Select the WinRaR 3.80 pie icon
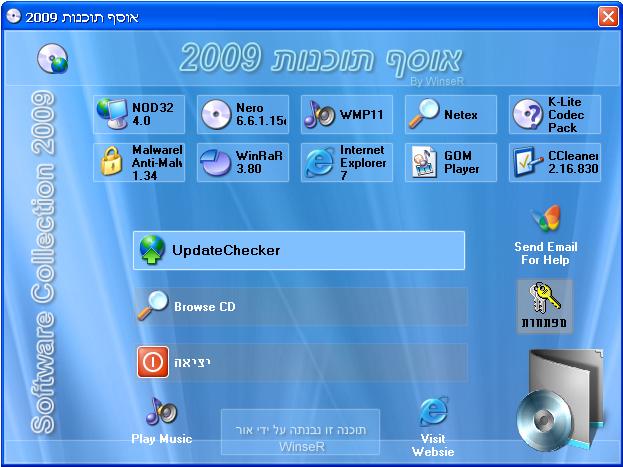The height and width of the screenshot is (467, 623). tap(215, 162)
